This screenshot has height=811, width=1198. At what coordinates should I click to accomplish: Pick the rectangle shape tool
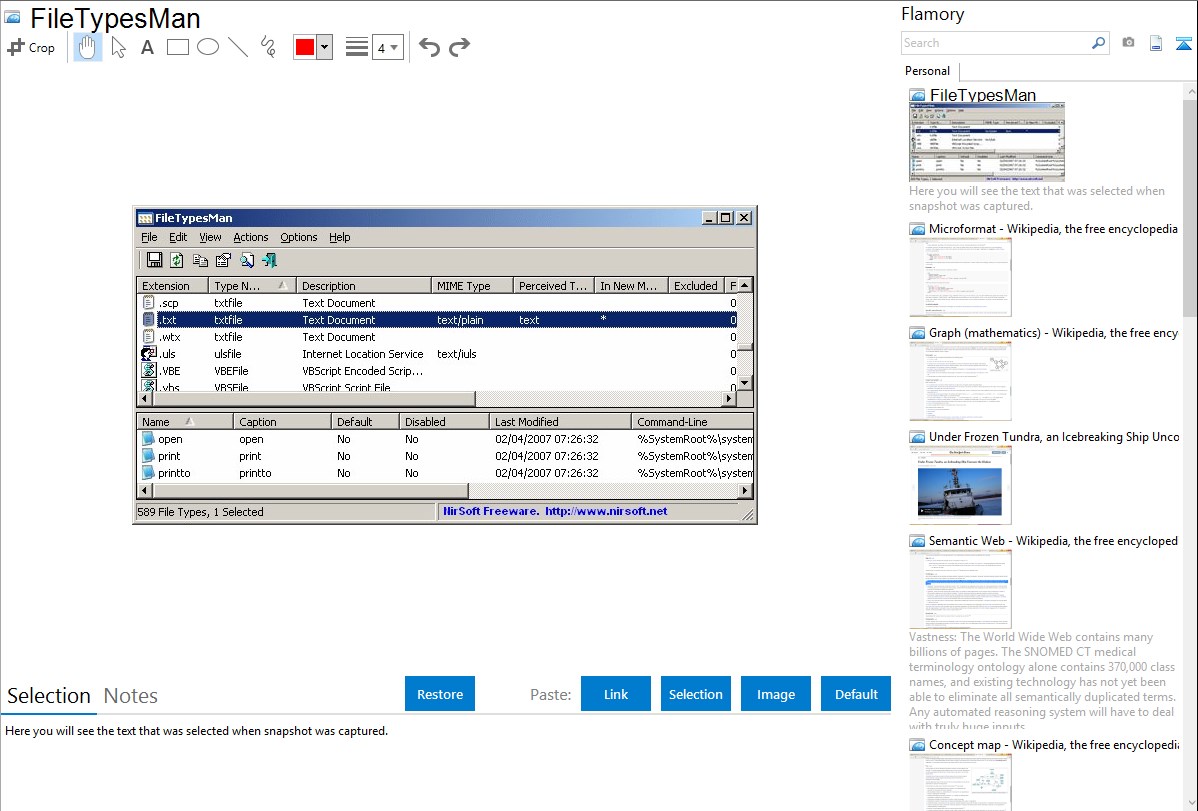click(x=177, y=47)
